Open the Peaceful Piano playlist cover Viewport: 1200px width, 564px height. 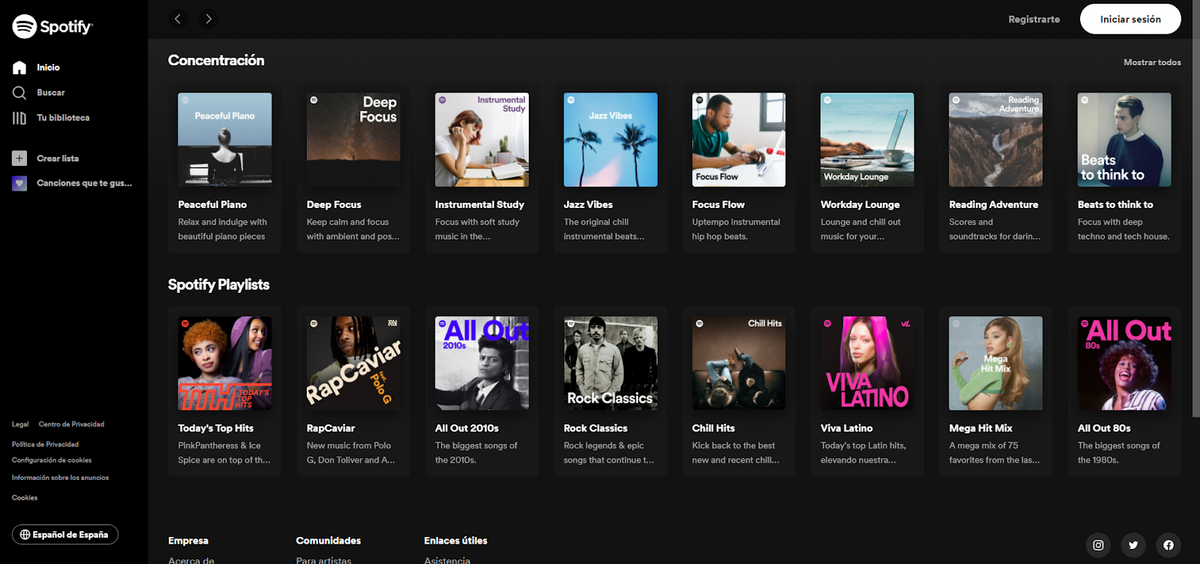pyautogui.click(x=225, y=140)
